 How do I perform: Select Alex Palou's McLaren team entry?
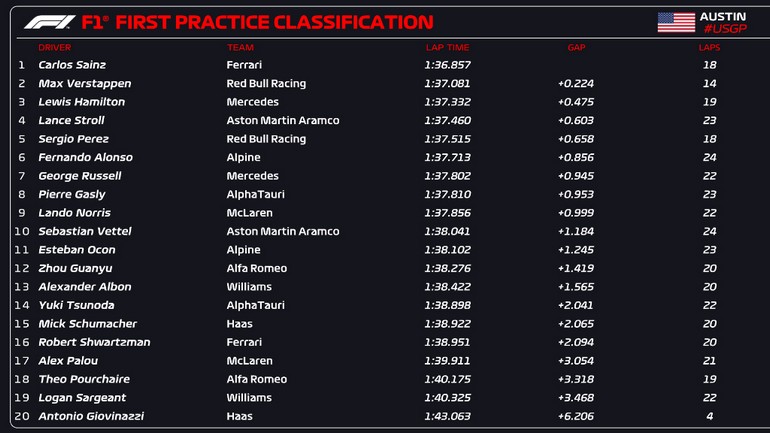250,361
